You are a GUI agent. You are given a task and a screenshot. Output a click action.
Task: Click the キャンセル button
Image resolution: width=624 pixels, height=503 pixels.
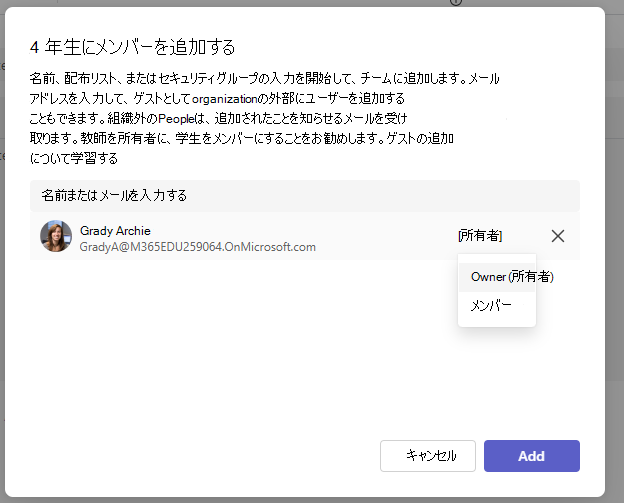tap(428, 456)
